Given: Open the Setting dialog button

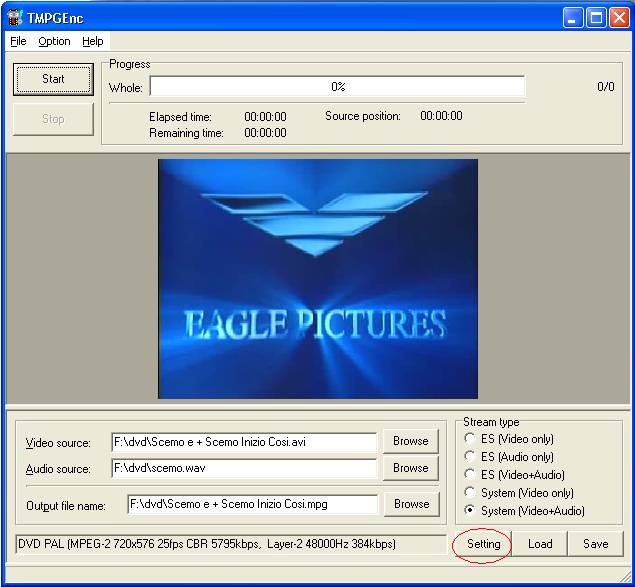Looking at the screenshot, I should point(483,544).
